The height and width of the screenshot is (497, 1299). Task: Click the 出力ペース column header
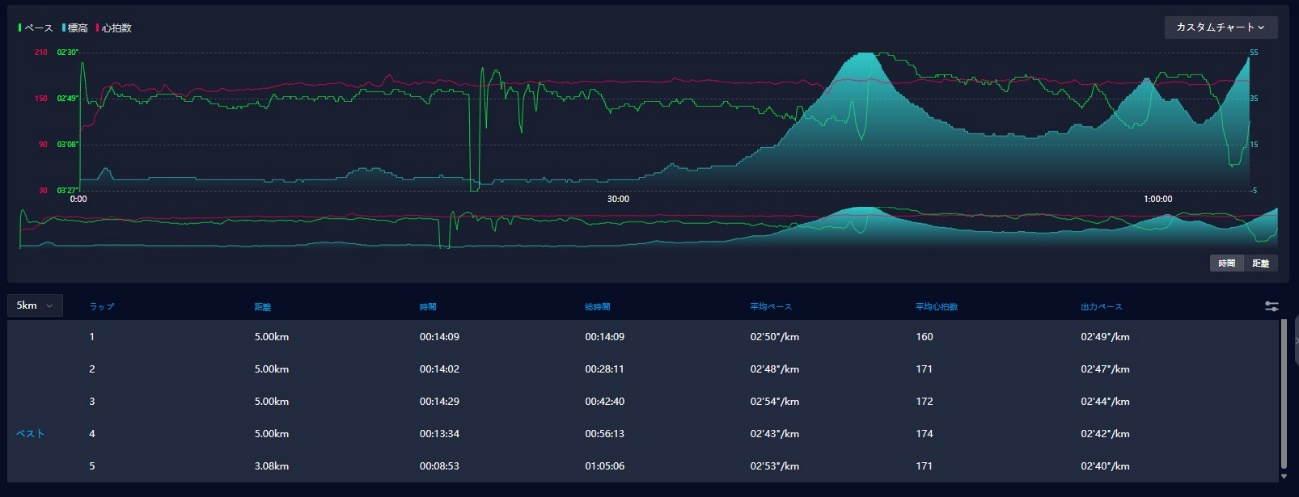[1101, 306]
